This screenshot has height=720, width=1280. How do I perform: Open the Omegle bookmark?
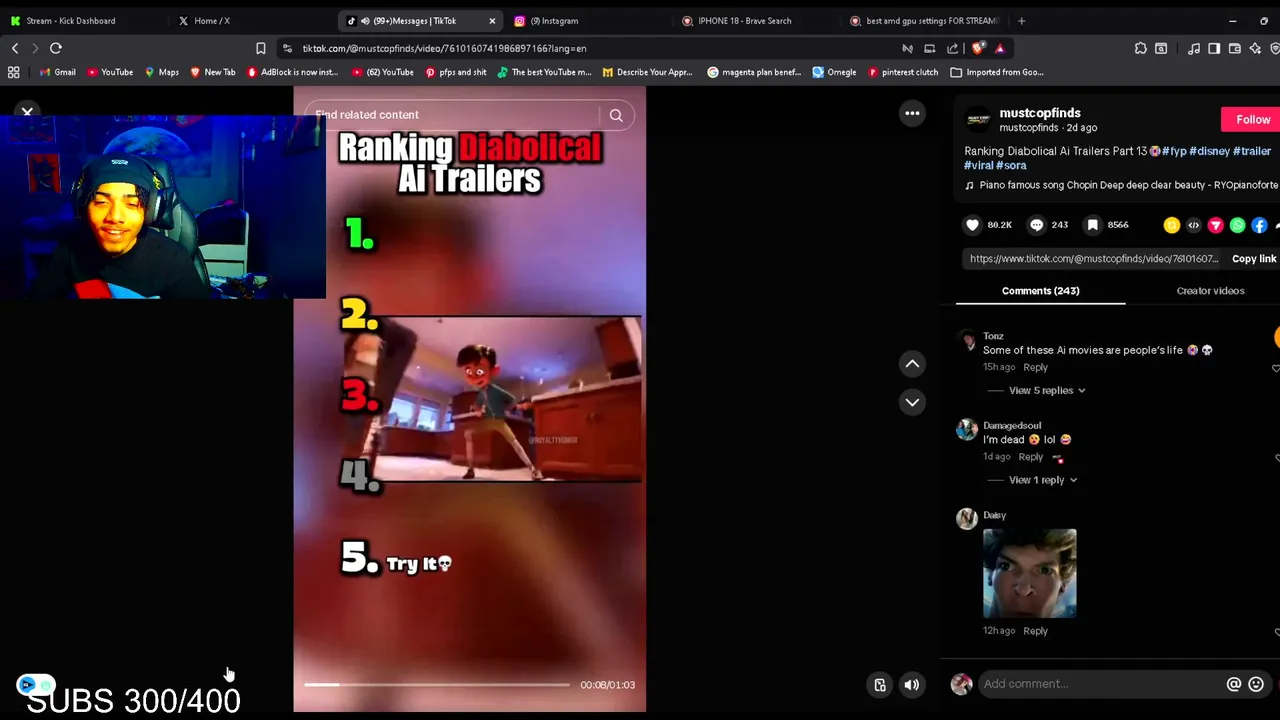pyautogui.click(x=834, y=72)
